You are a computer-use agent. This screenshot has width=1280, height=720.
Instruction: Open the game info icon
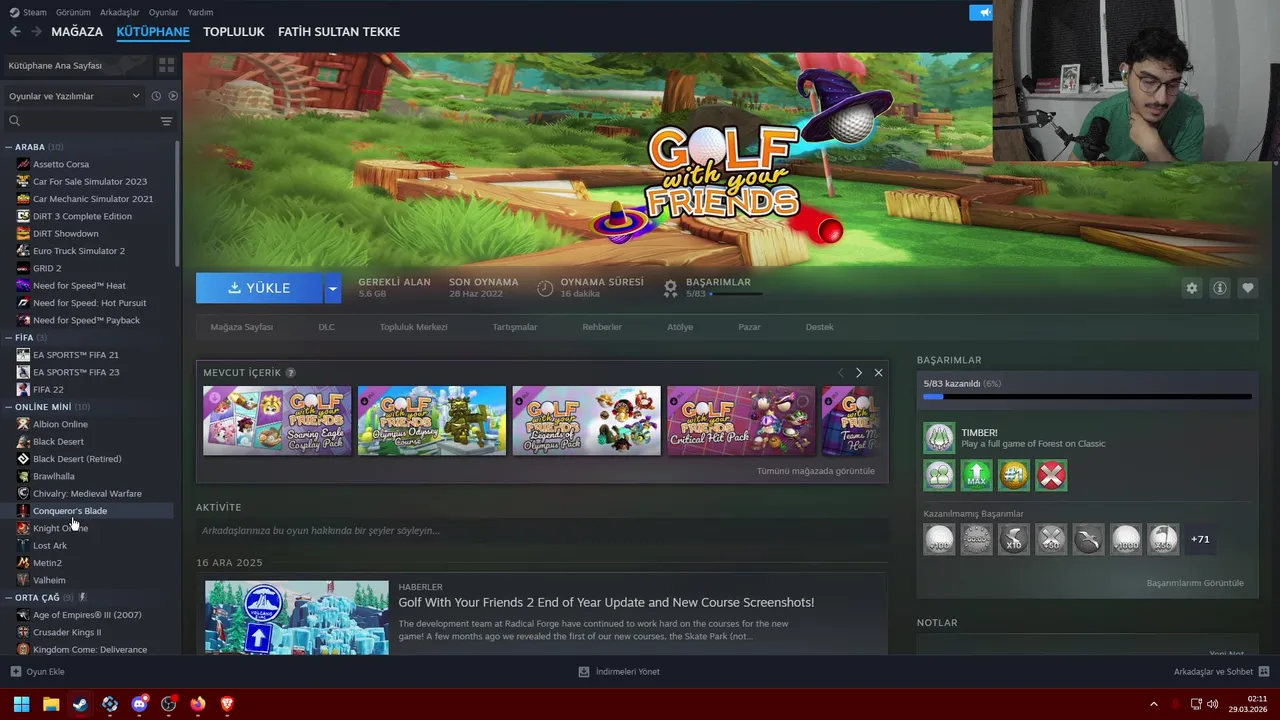tap(1219, 288)
